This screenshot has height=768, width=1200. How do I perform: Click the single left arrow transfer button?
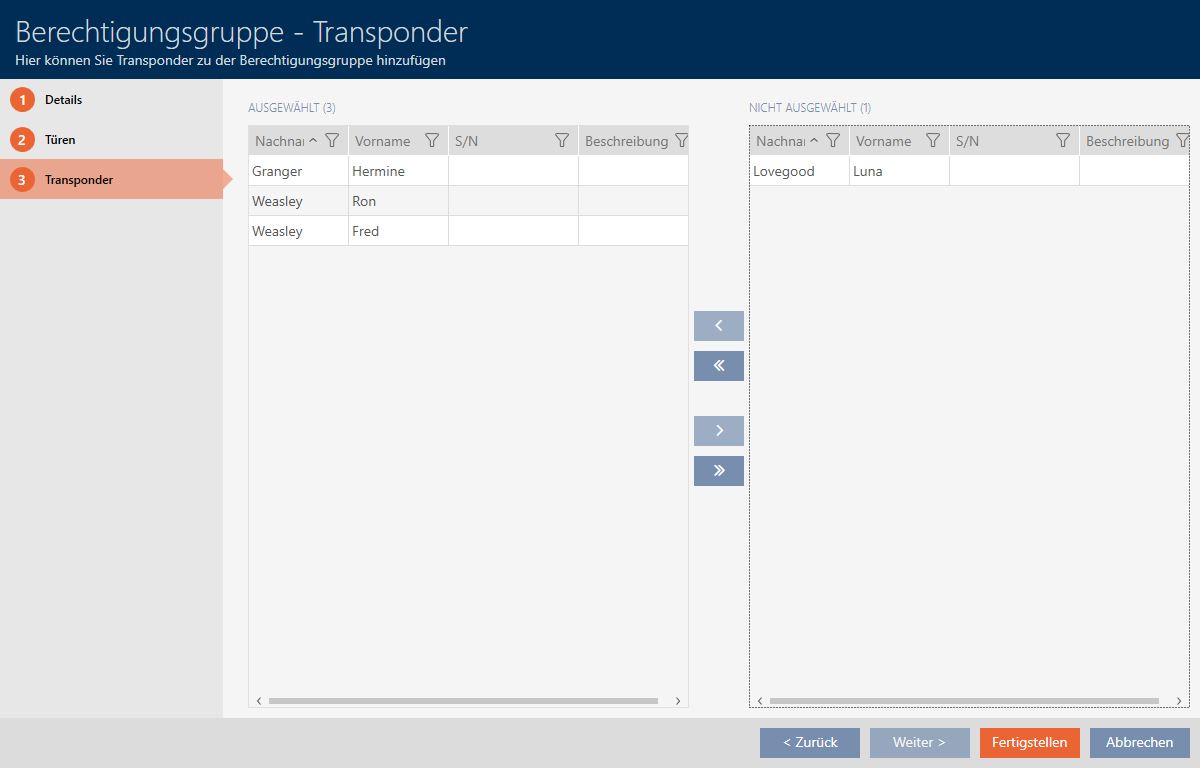[718, 326]
